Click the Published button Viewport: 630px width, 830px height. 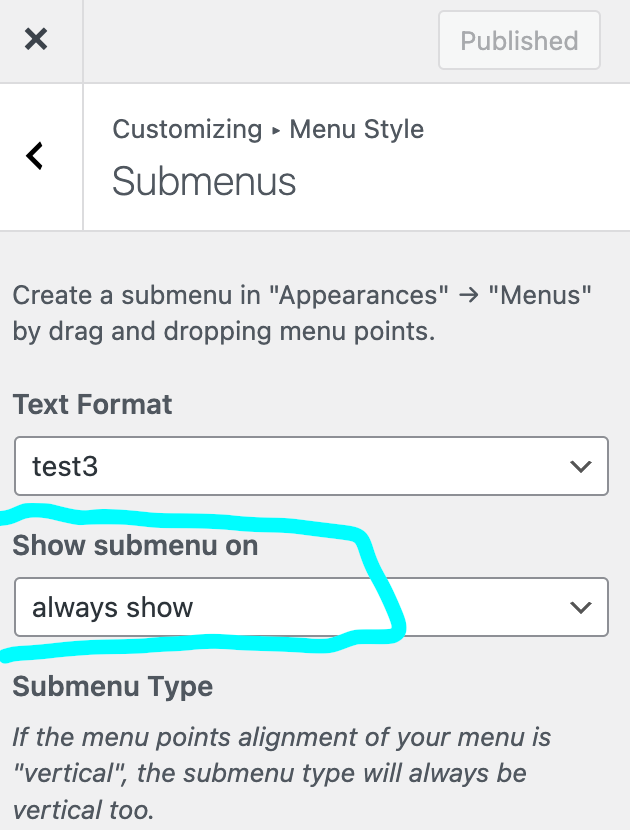coord(519,41)
